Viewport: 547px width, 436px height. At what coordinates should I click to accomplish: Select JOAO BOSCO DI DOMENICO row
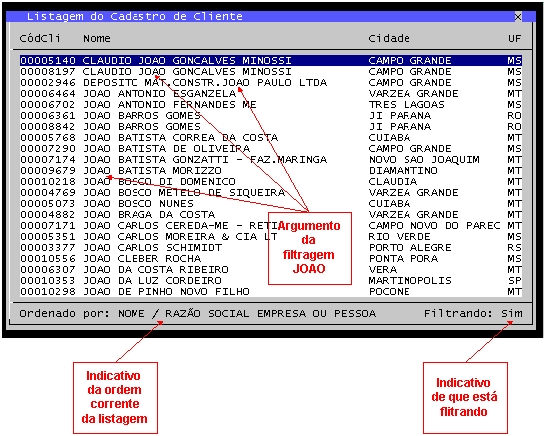pyautogui.click(x=271, y=181)
